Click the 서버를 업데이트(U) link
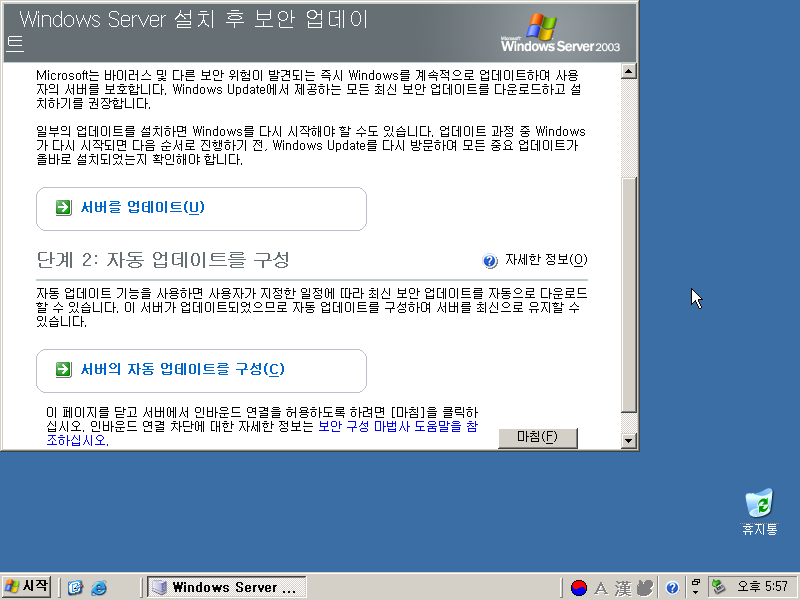The width and height of the screenshot is (800, 600). pos(143,207)
